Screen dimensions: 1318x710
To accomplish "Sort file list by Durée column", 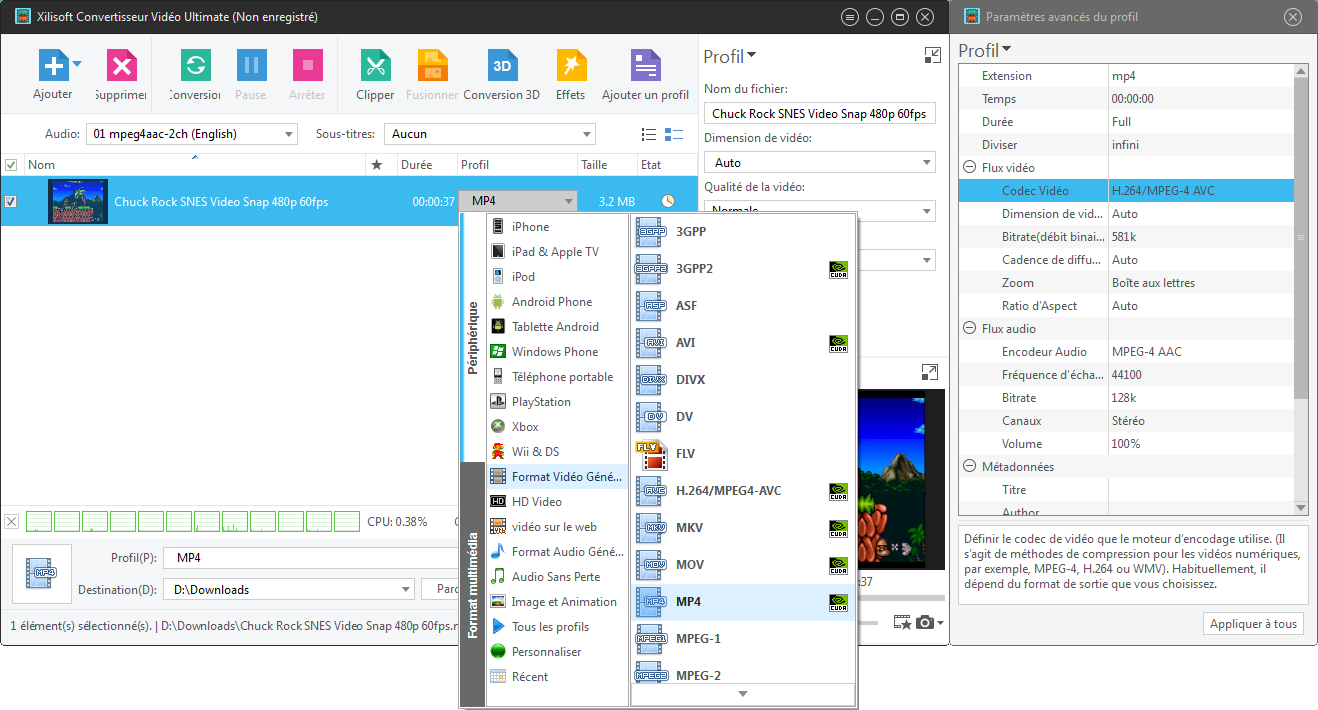I will (416, 165).
